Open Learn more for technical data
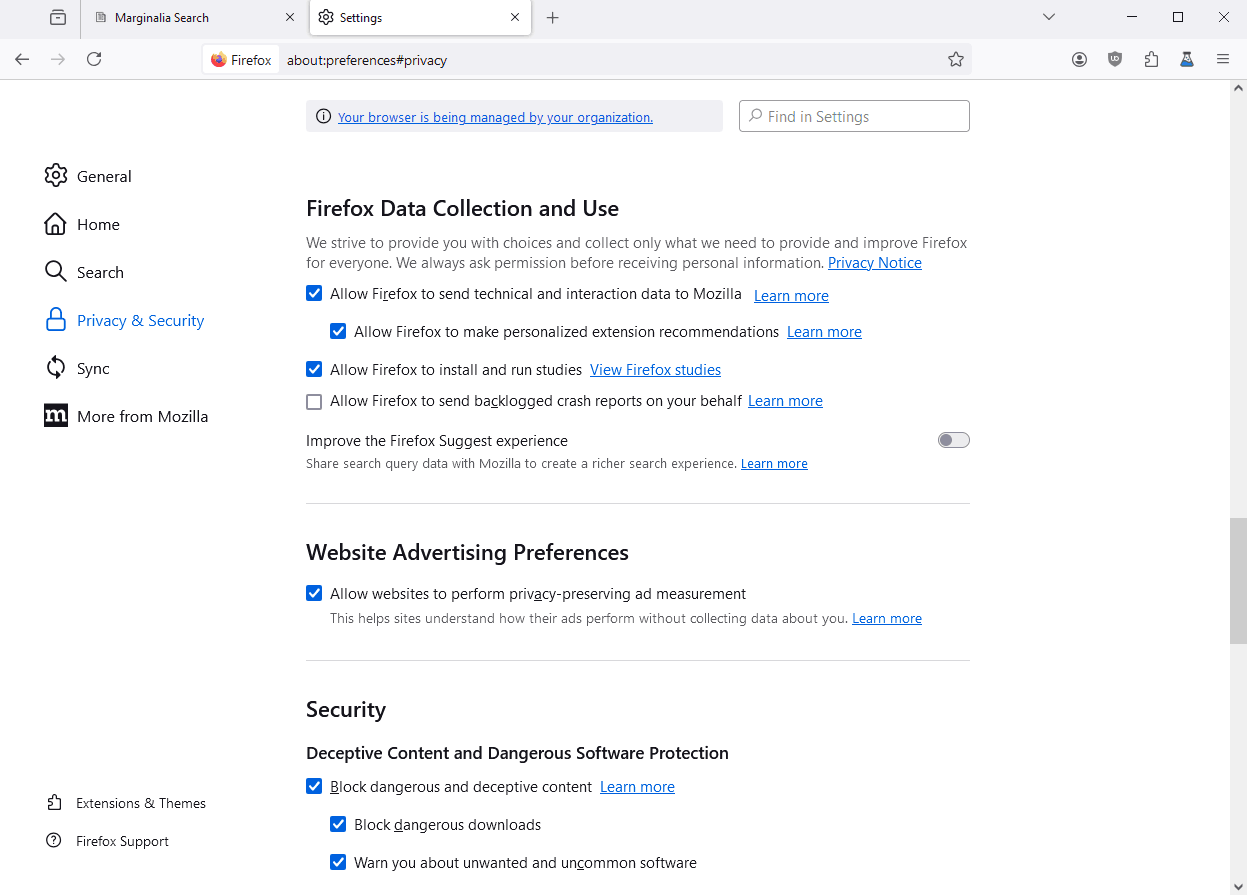 click(x=791, y=296)
